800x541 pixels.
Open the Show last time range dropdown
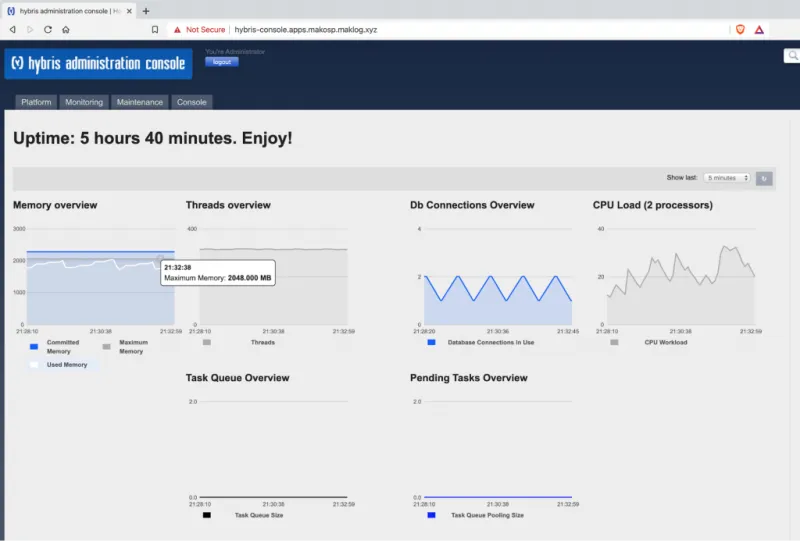pyautogui.click(x=726, y=178)
